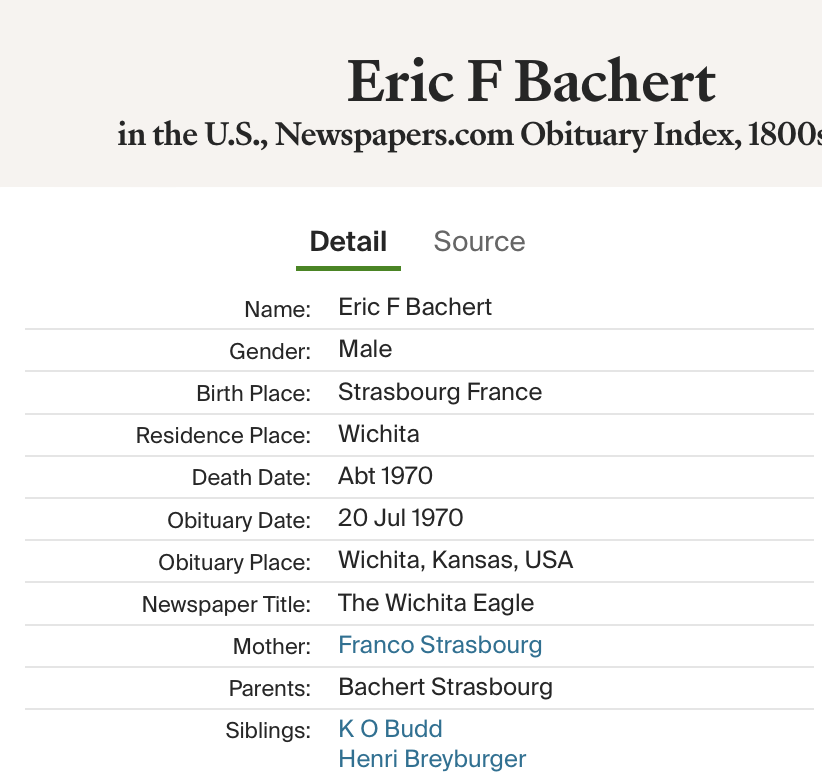The image size is (822, 780).
Task: Click the Gender value Male
Action: 365,349
